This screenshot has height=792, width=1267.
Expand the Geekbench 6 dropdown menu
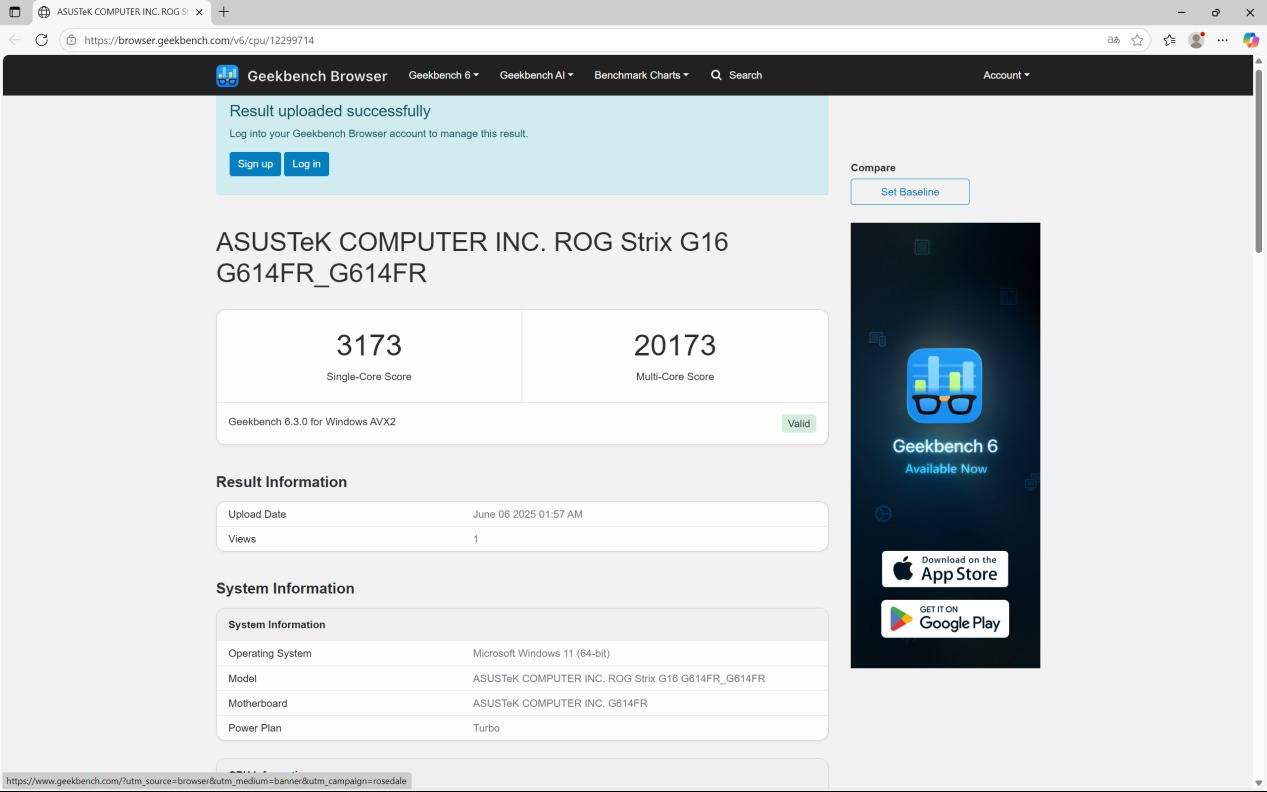coord(443,75)
